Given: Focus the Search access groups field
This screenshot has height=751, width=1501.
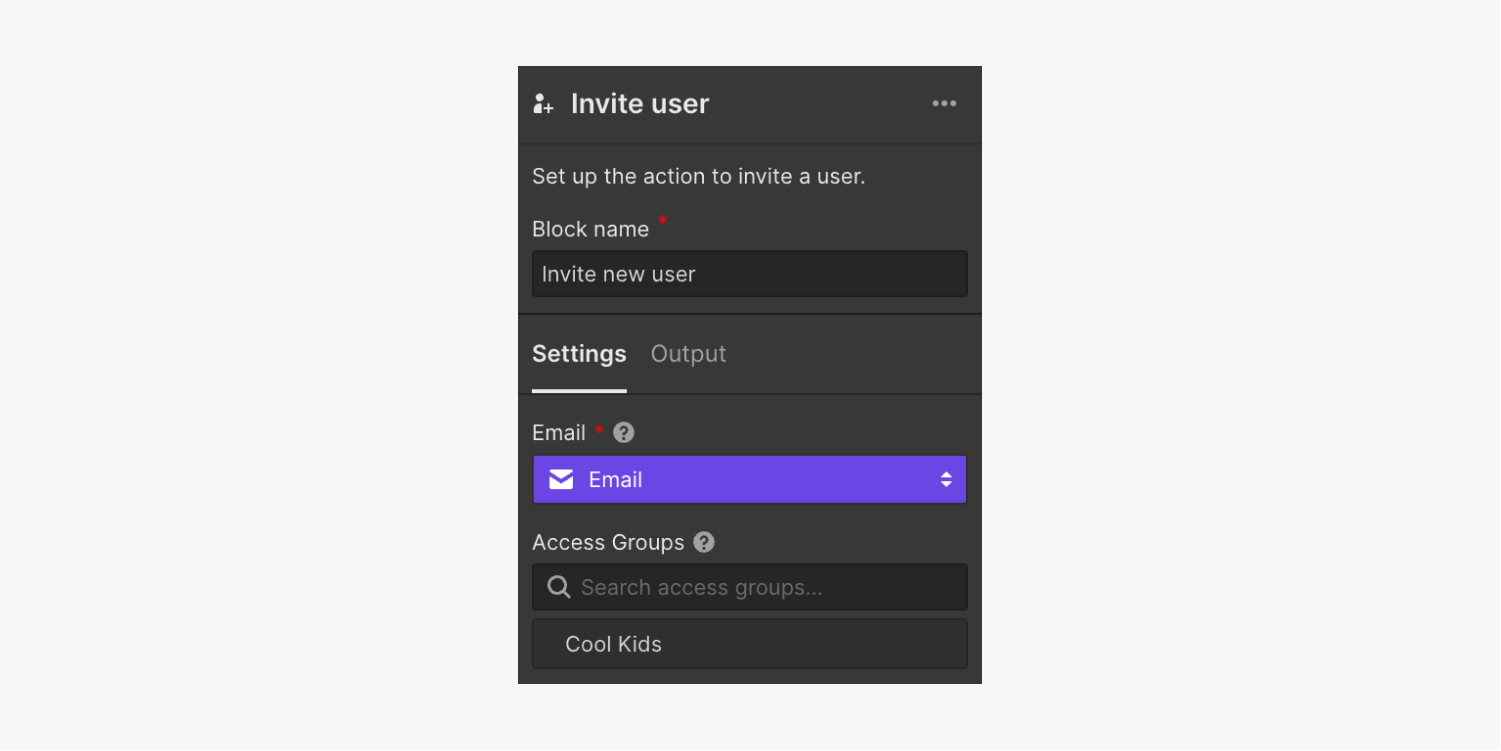Looking at the screenshot, I should (x=749, y=587).
